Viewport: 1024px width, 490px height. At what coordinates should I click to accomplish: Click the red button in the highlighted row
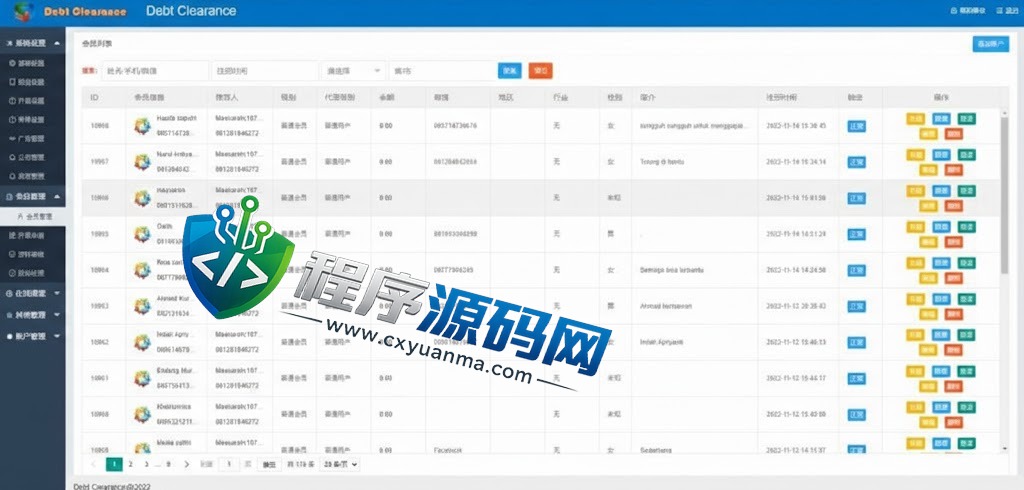(953, 206)
